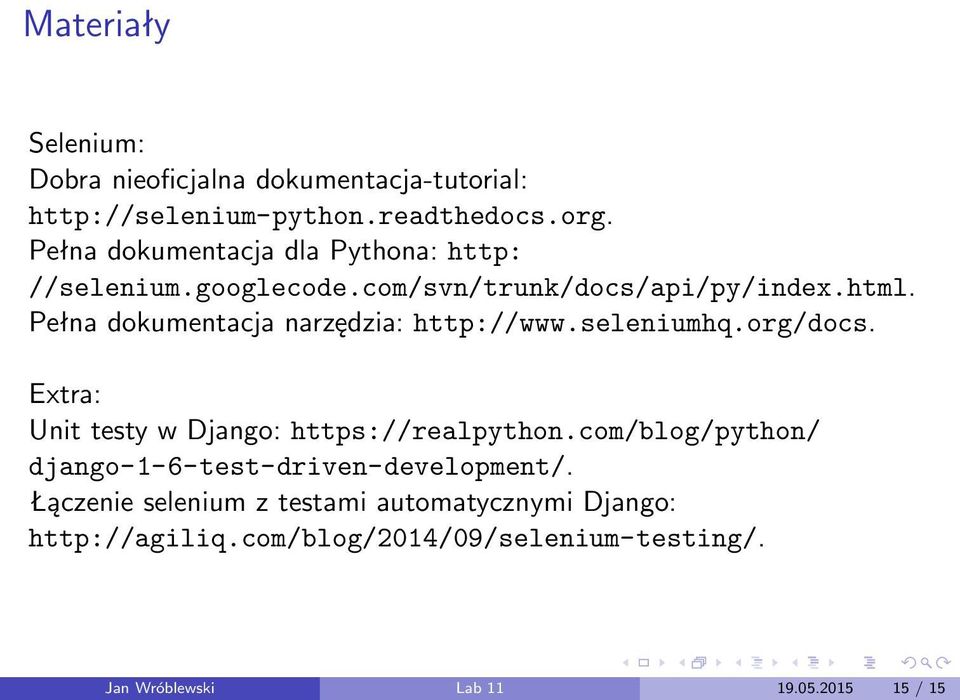
Task: Click the slide rectangle icon in navigation bar
Action: coord(643,663)
